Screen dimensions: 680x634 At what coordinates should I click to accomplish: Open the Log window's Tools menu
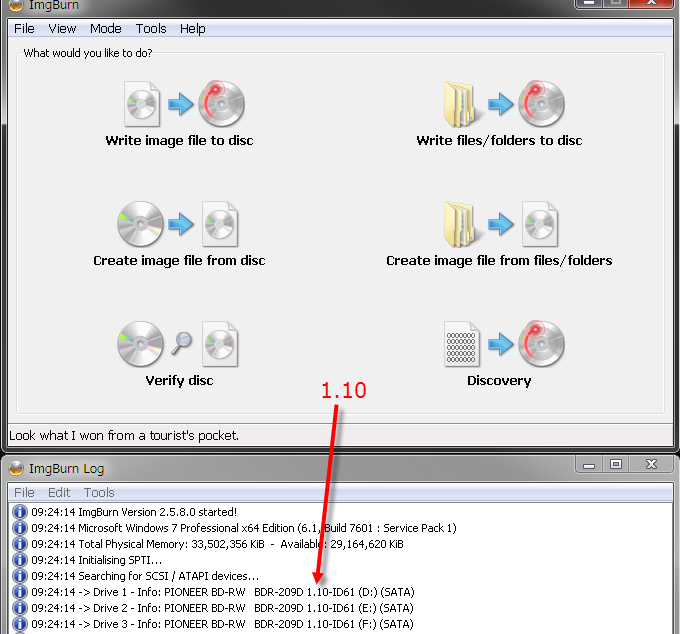(x=99, y=492)
